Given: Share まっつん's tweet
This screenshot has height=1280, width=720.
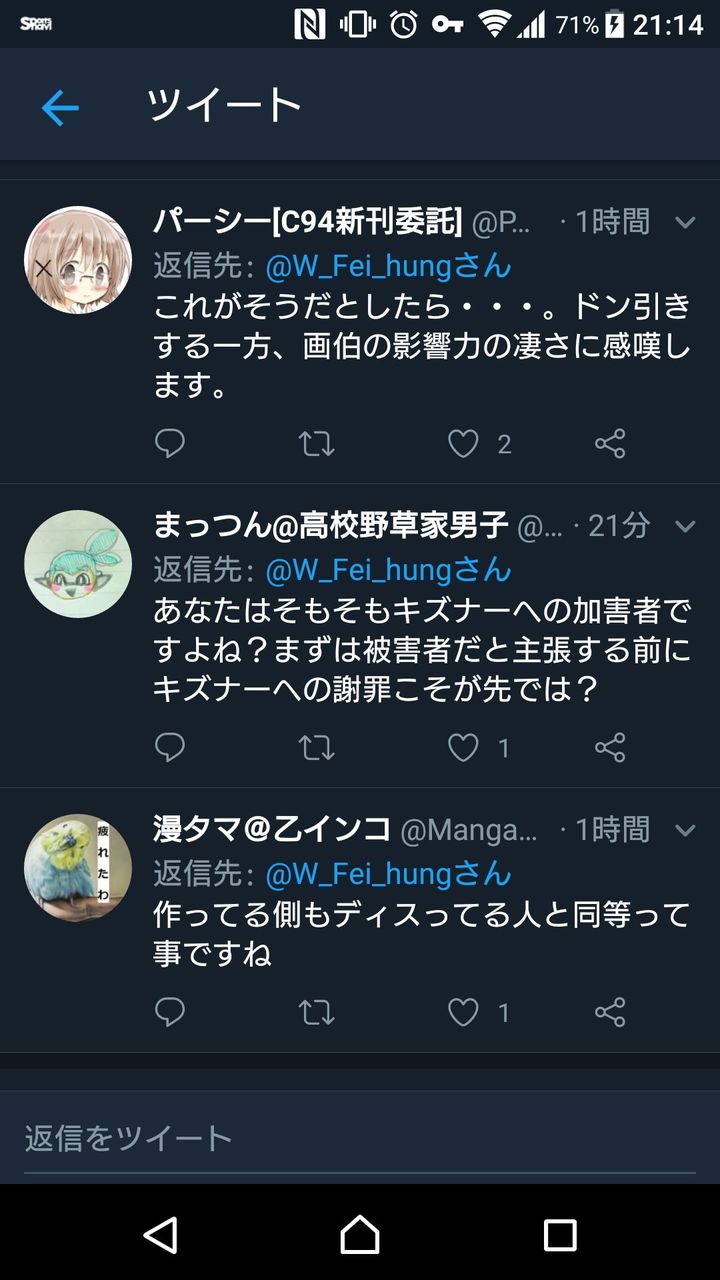Looking at the screenshot, I should pos(610,747).
